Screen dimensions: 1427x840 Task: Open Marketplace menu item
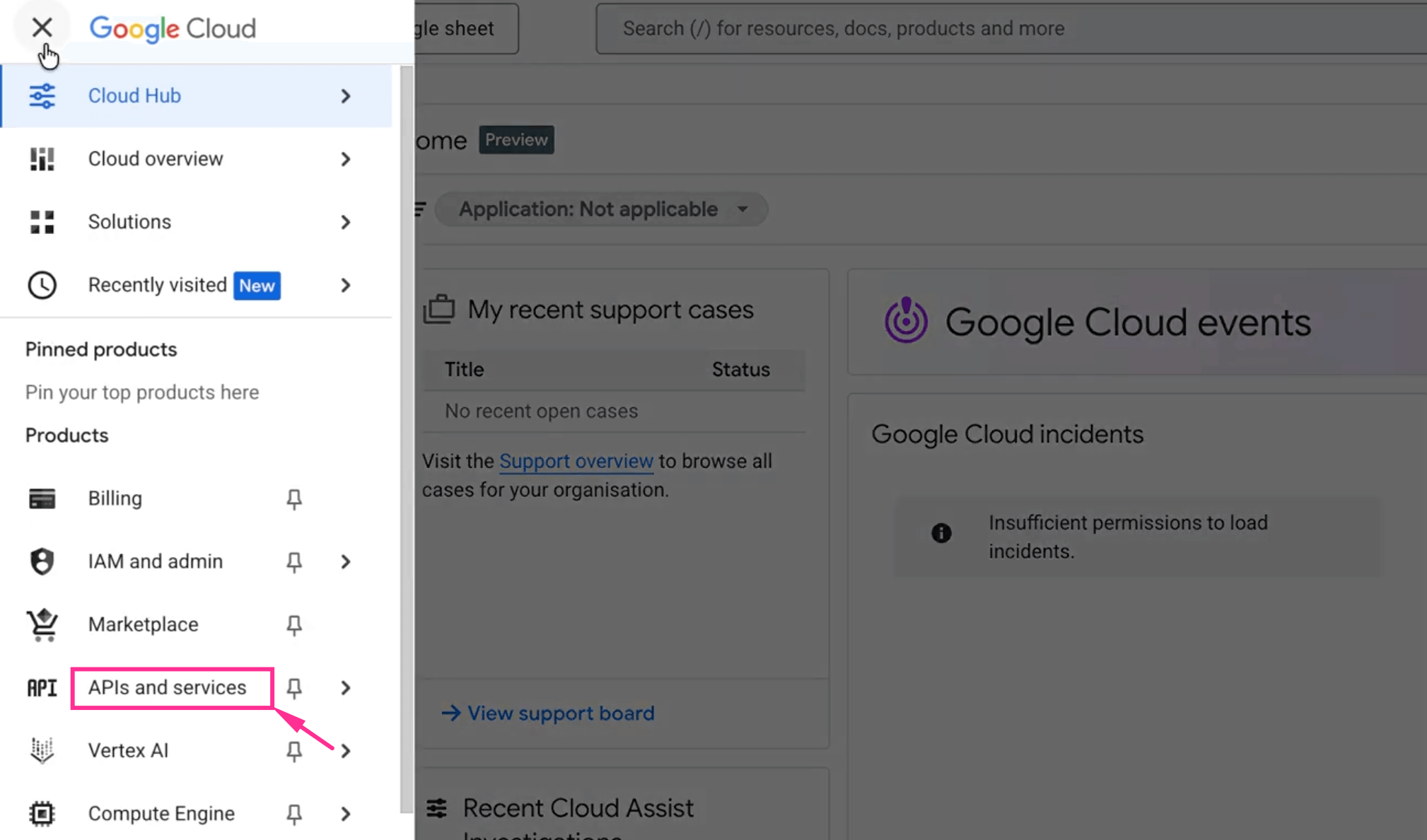tap(197, 624)
